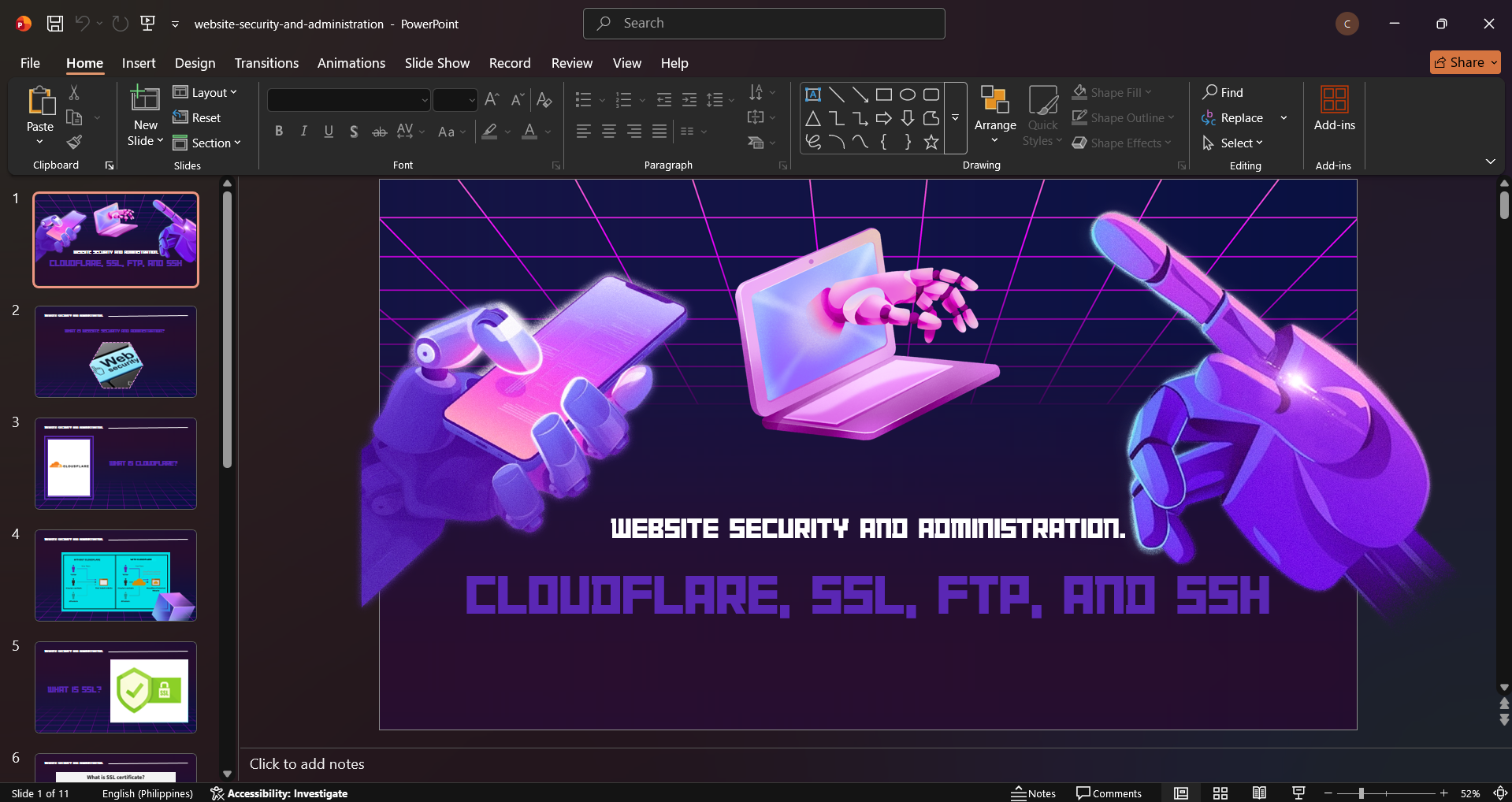Align text left
The height and width of the screenshot is (802, 1512).
(x=584, y=132)
